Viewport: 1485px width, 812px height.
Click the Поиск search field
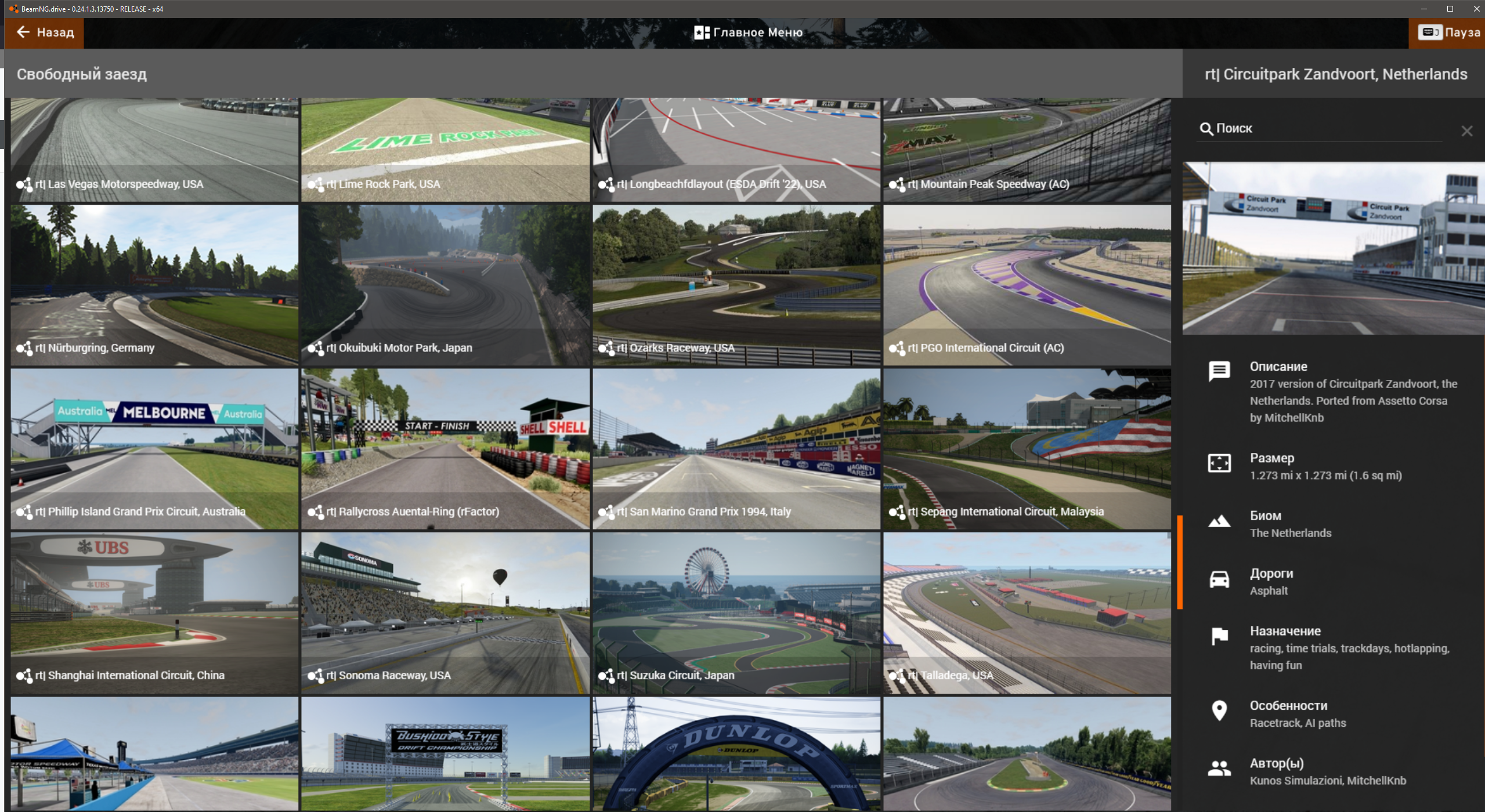pos(1320,129)
